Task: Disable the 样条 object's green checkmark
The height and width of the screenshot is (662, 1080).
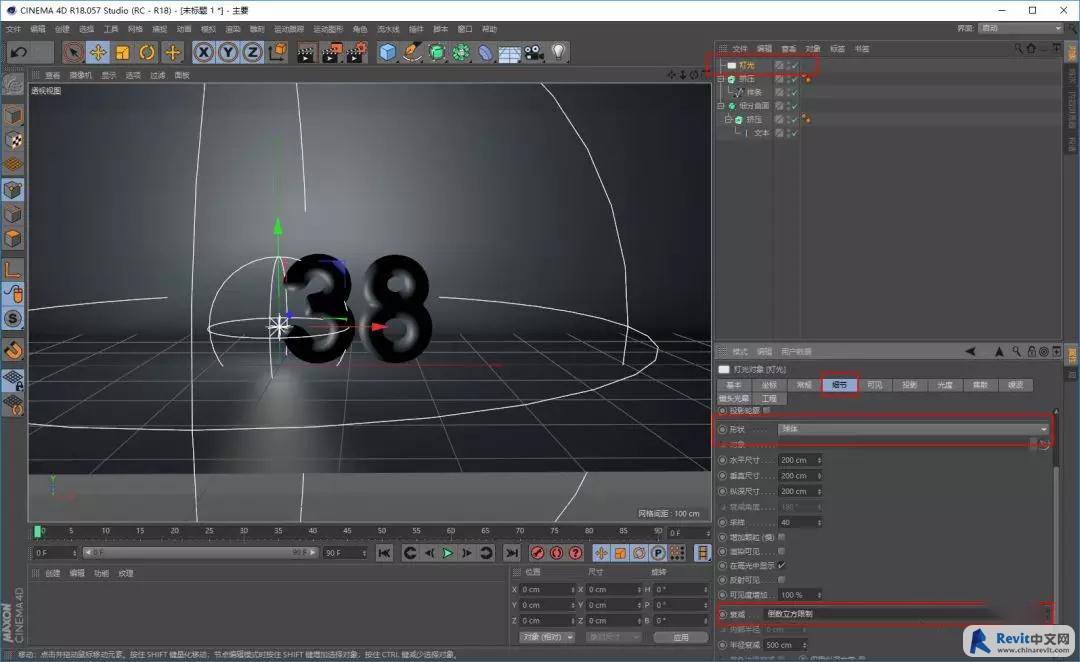Action: (x=795, y=92)
